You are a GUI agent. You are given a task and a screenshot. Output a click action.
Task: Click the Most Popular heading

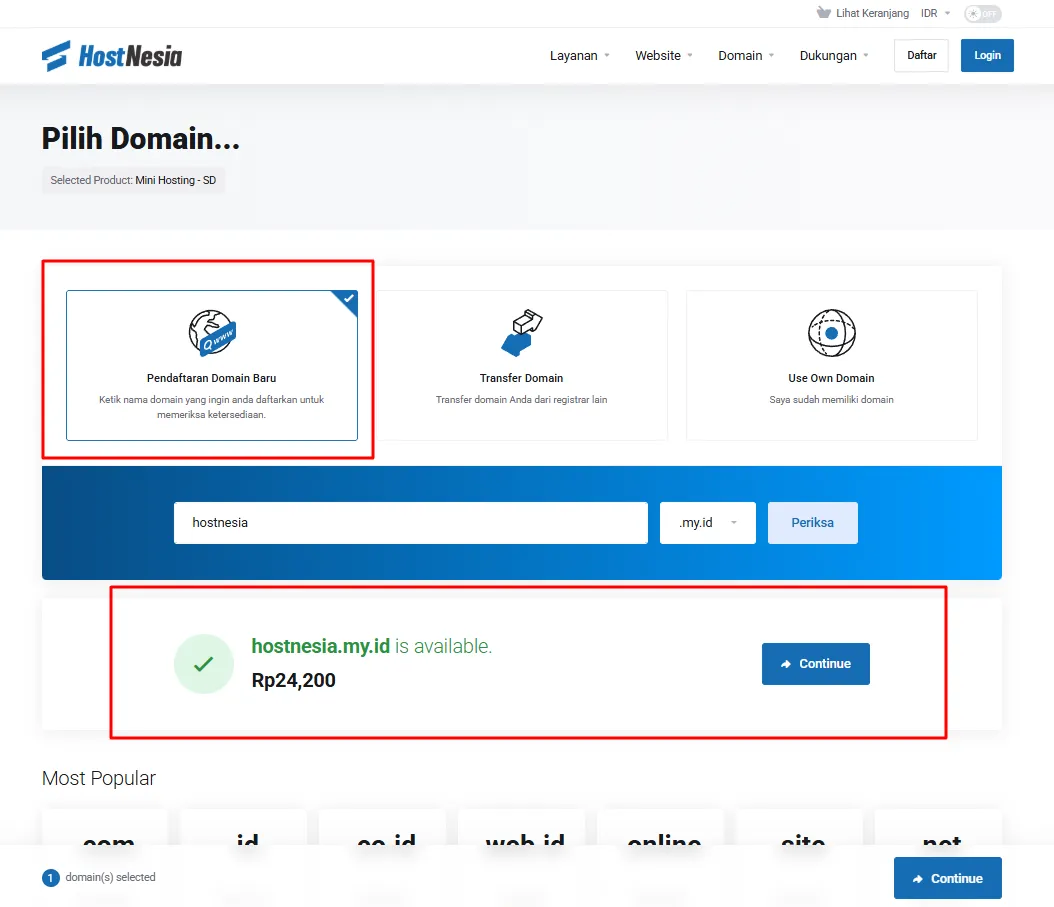pos(99,778)
